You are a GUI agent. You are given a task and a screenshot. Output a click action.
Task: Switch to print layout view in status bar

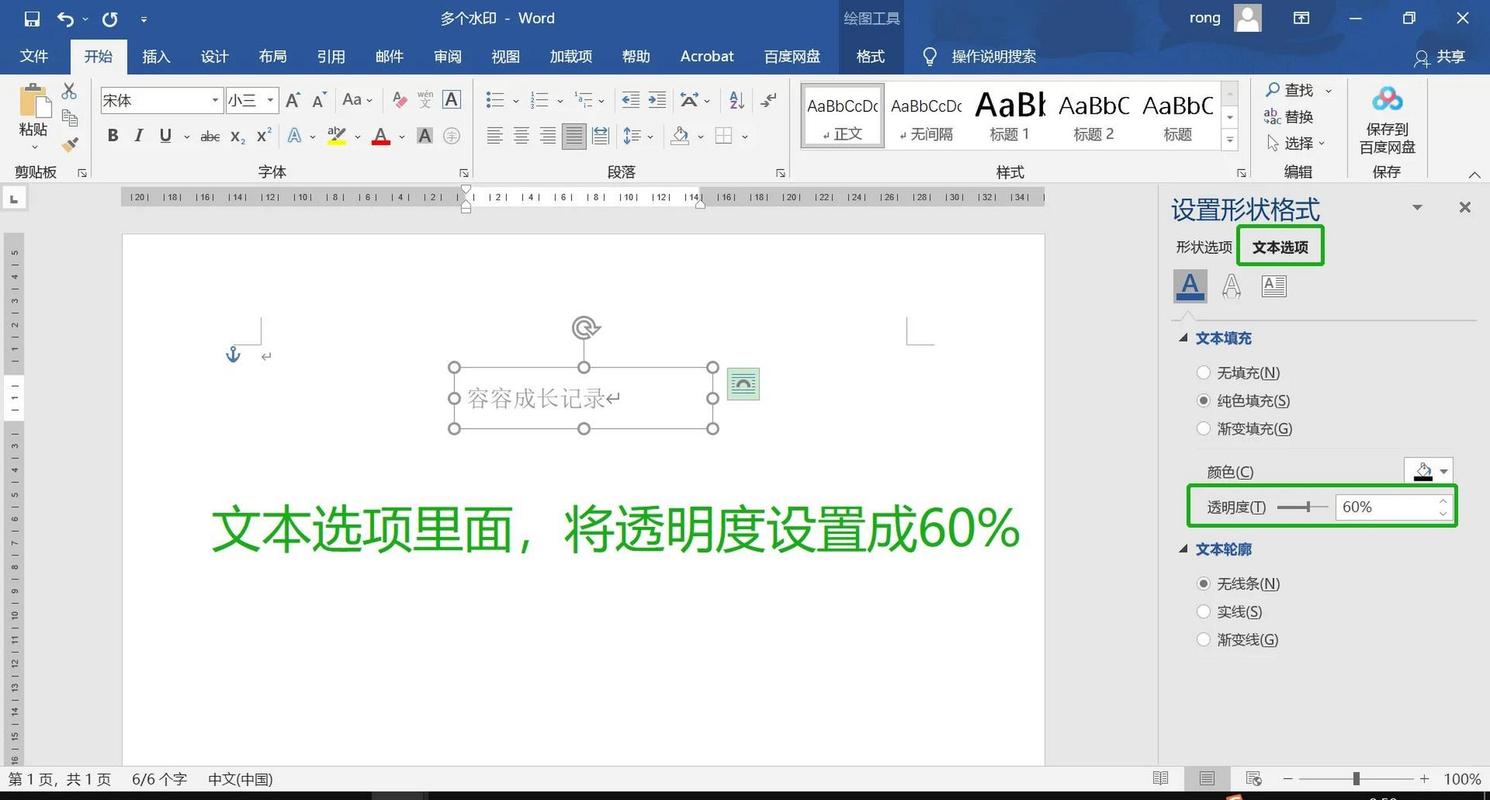(x=1207, y=779)
